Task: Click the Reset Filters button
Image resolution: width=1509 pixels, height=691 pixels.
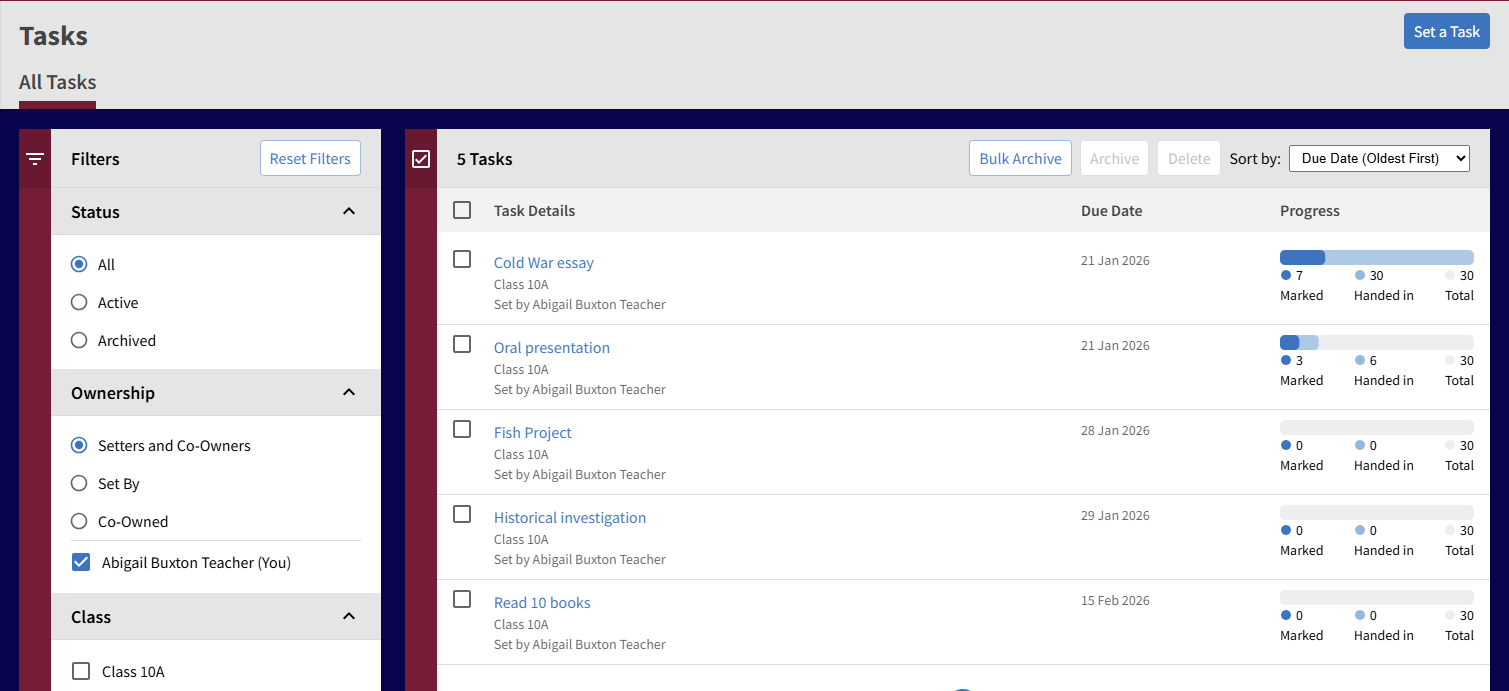Action: tap(310, 158)
